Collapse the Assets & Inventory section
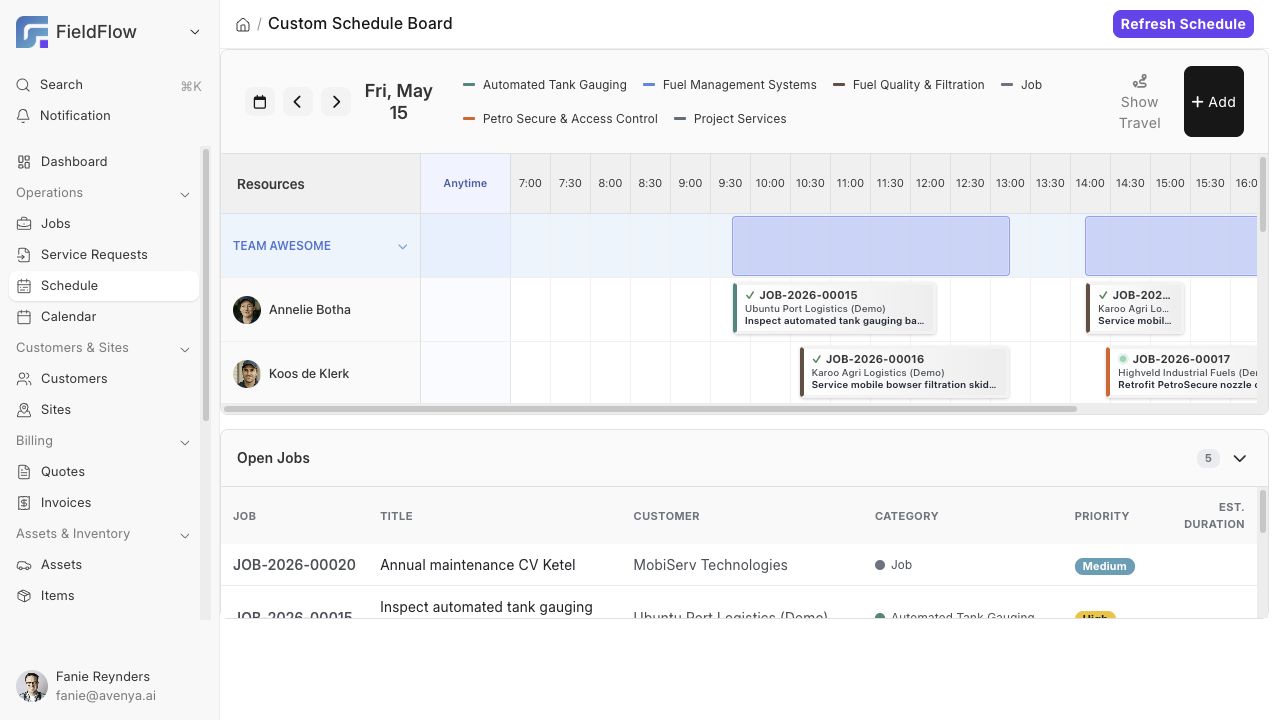The height and width of the screenshot is (720, 1280). (x=185, y=535)
